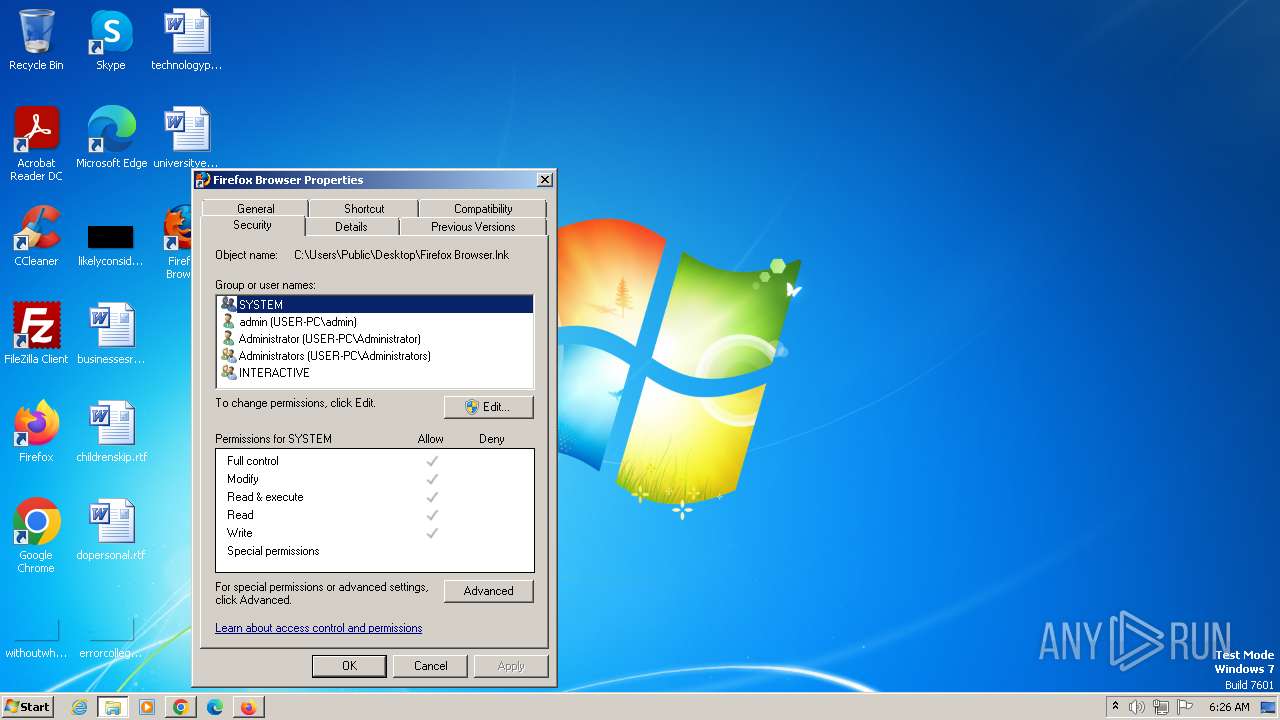This screenshot has width=1280, height=720.
Task: Switch to the Previous Versions tab
Action: tap(473, 227)
